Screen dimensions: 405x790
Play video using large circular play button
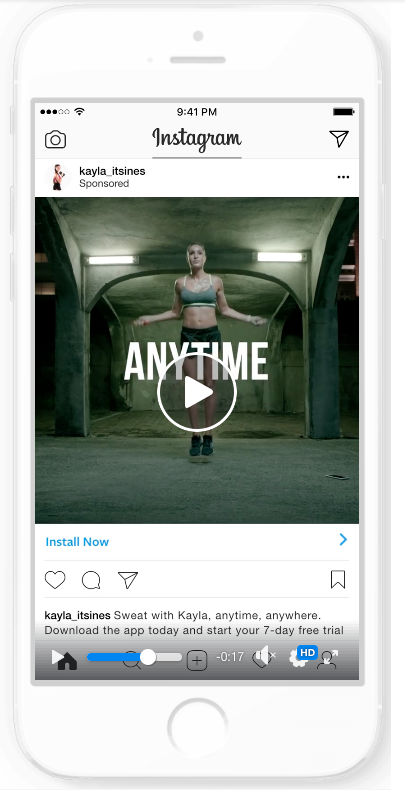[197, 392]
